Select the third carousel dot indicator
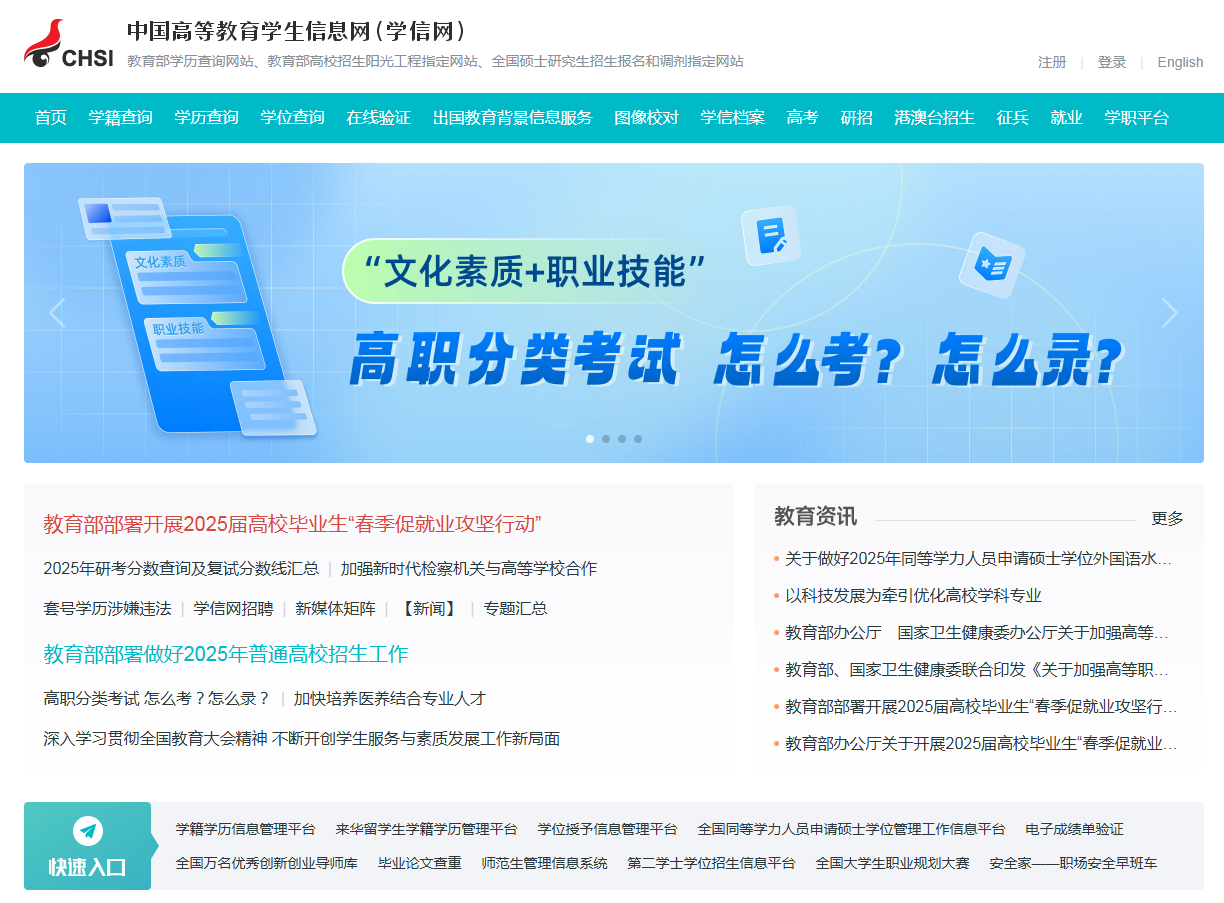This screenshot has height=903, width=1224. 622,439
